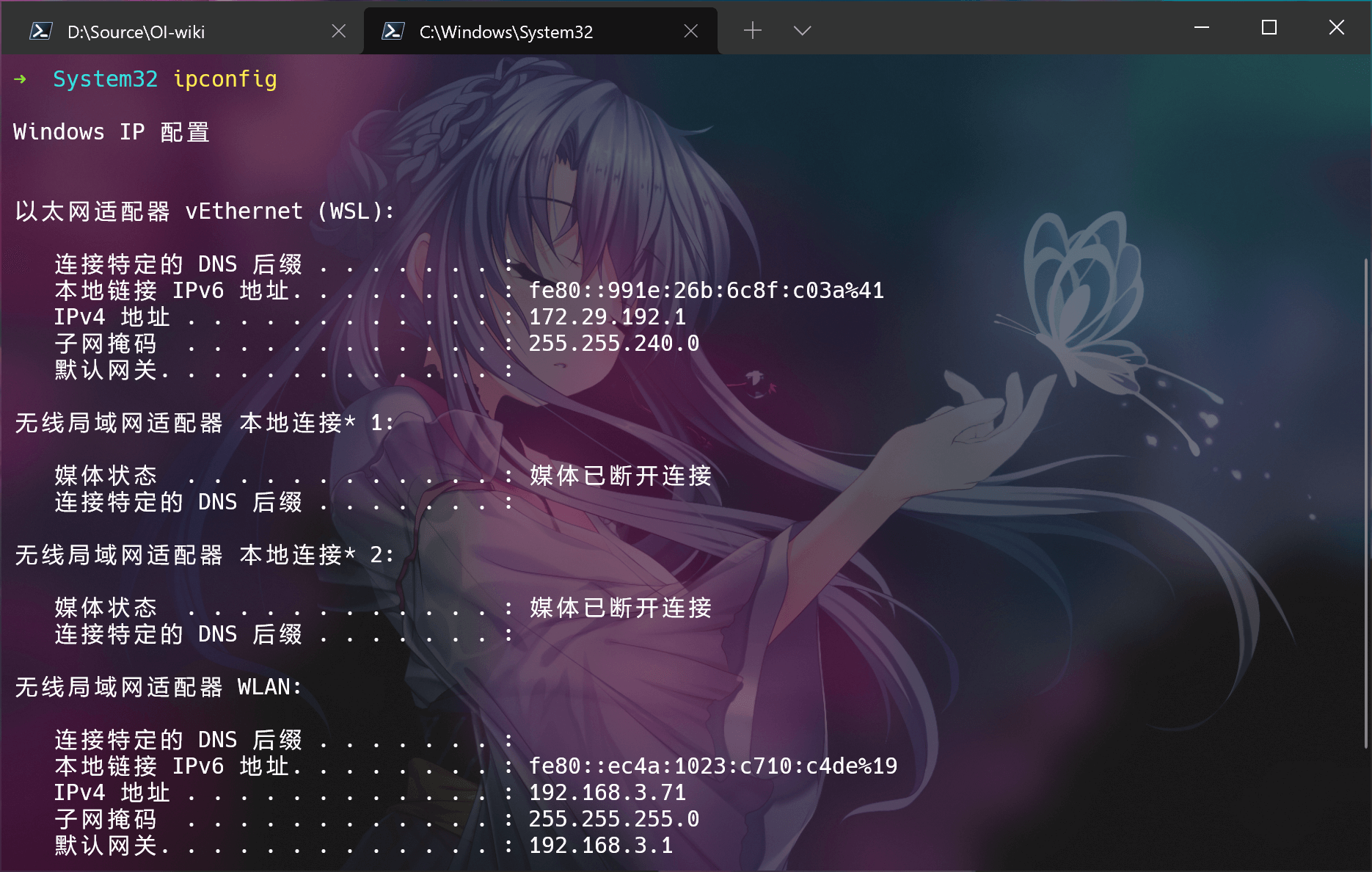Image resolution: width=1372 pixels, height=872 pixels.
Task: Click '媒体状态' label under 本地连接* 2
Action: tap(106, 608)
